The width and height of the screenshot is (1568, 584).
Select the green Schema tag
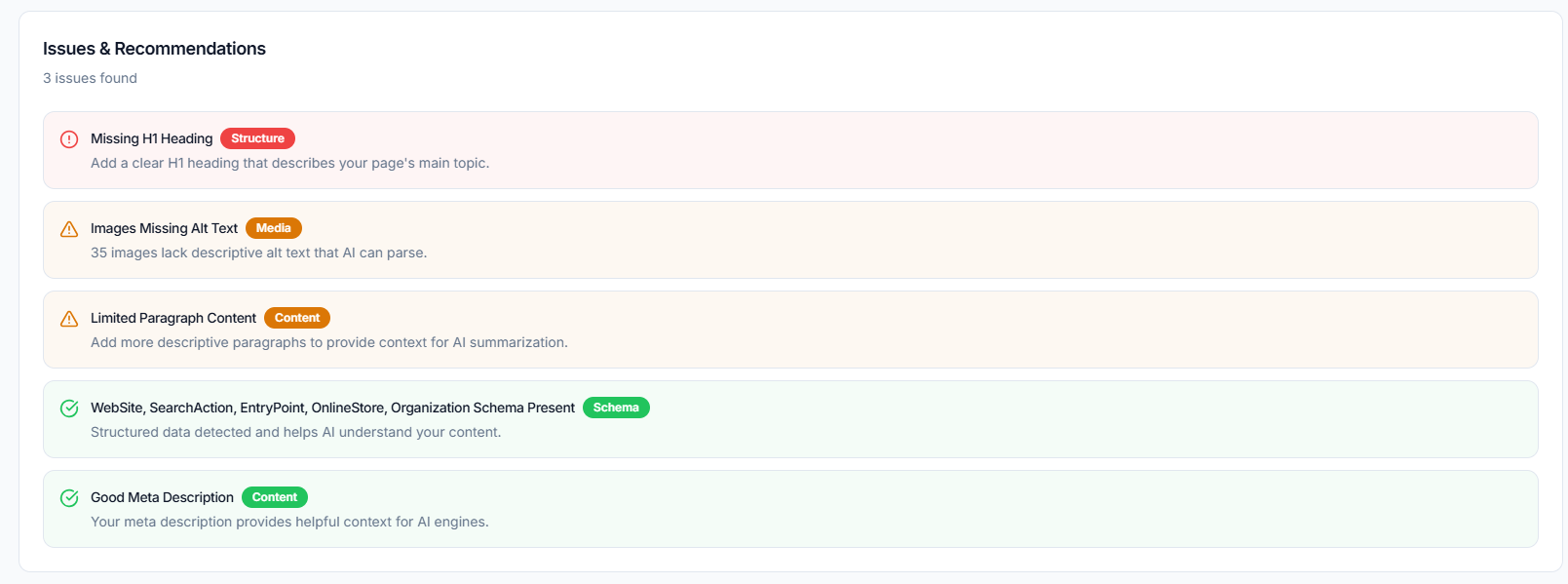point(616,408)
